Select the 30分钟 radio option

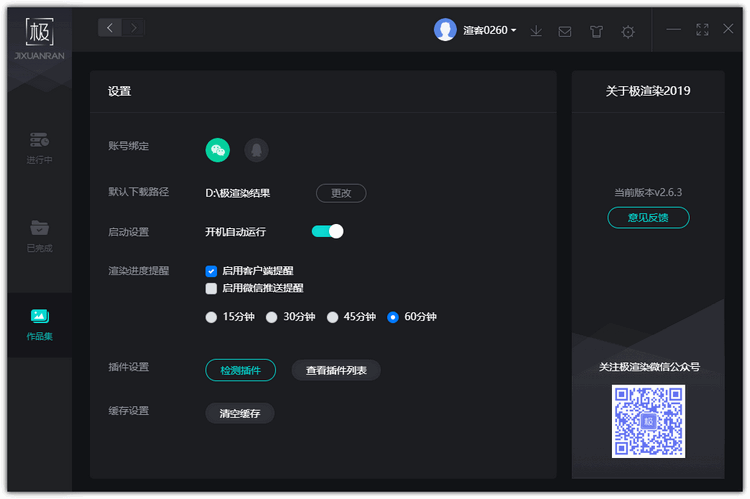(x=271, y=317)
